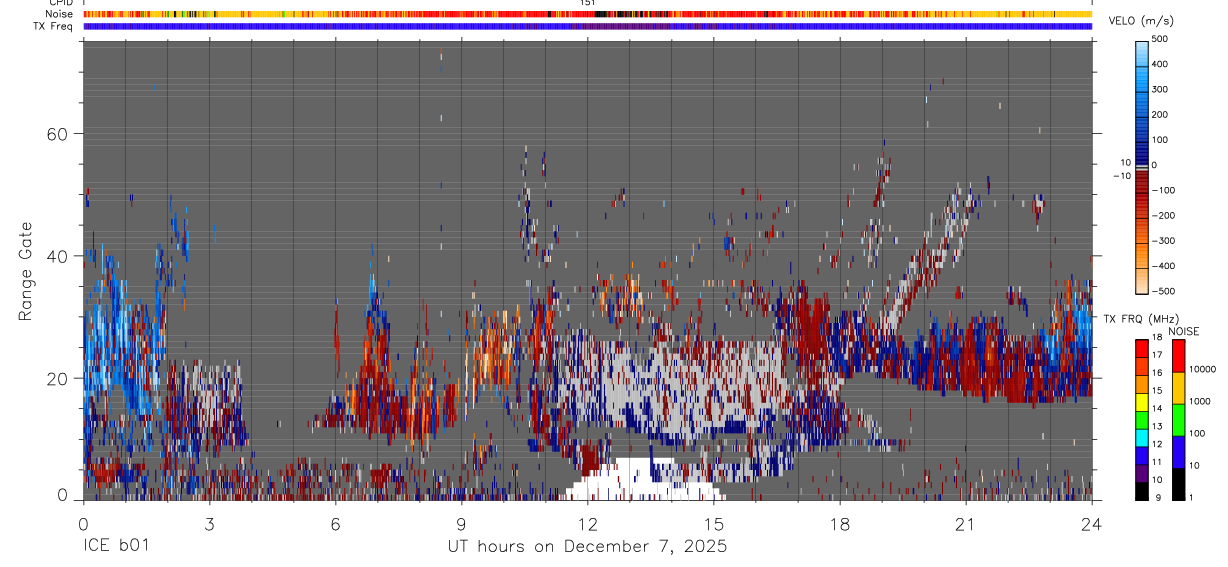Click the Range Gate tick label "20"
Screen dimensions: 1228x567
point(58,378)
